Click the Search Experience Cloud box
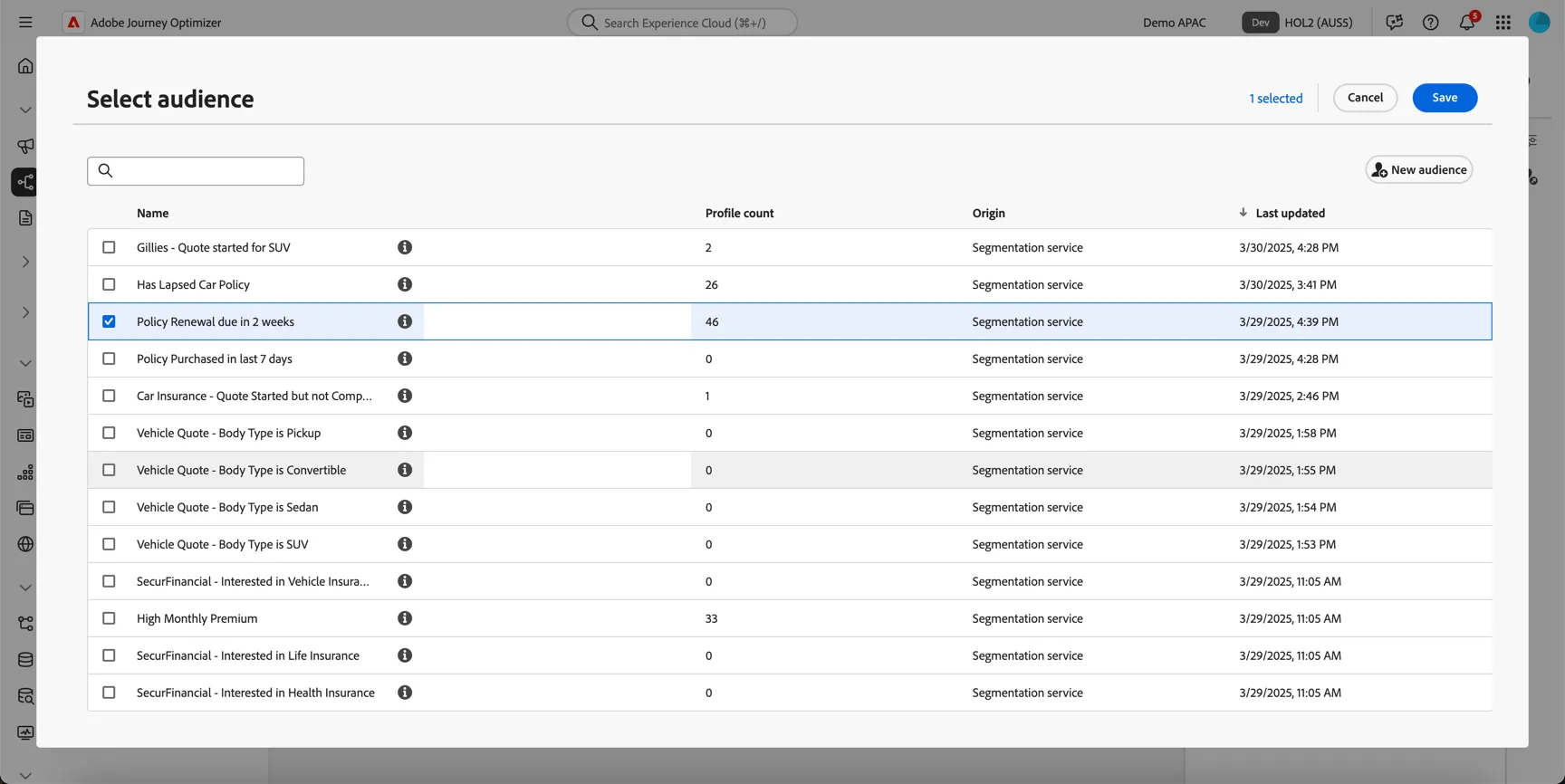Image resolution: width=1565 pixels, height=784 pixels. [682, 23]
